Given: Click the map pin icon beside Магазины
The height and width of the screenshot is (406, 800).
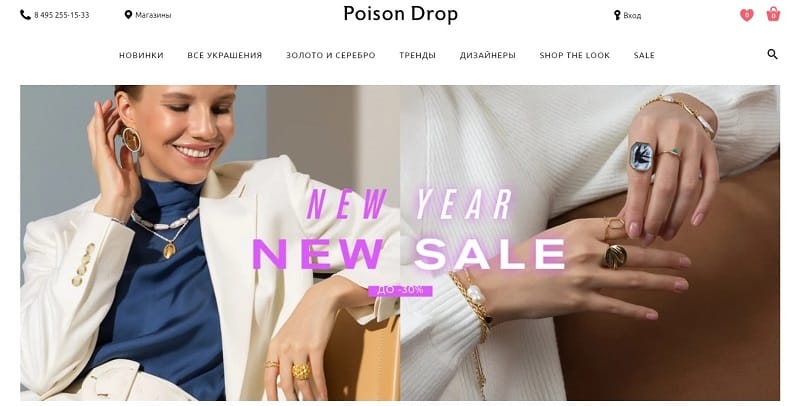Looking at the screenshot, I should (128, 15).
